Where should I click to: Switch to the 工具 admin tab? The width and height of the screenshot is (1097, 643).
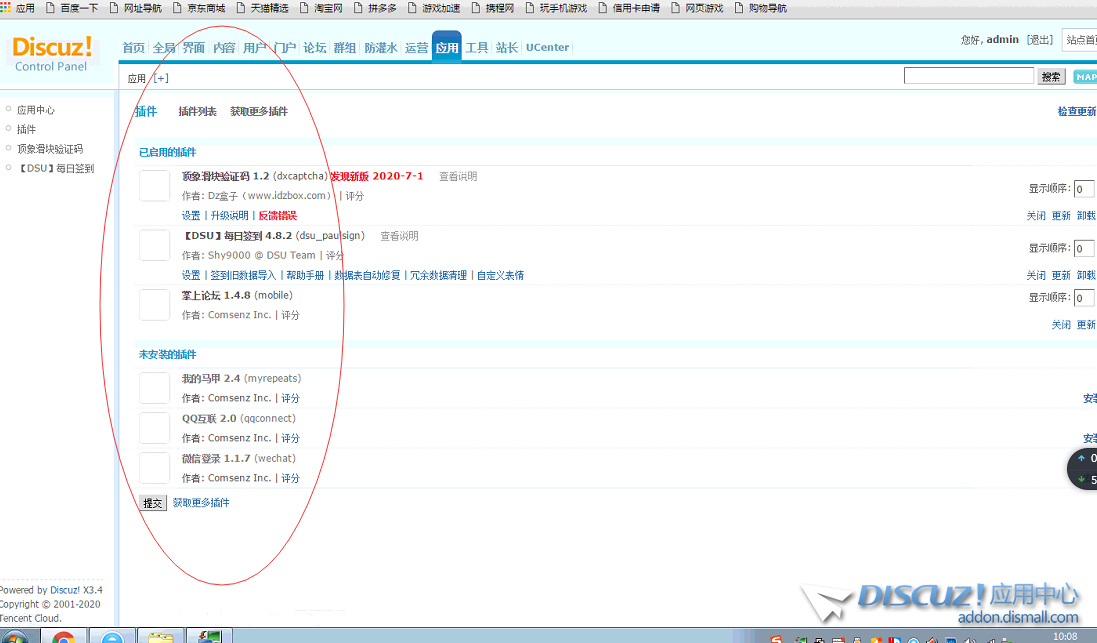point(476,48)
